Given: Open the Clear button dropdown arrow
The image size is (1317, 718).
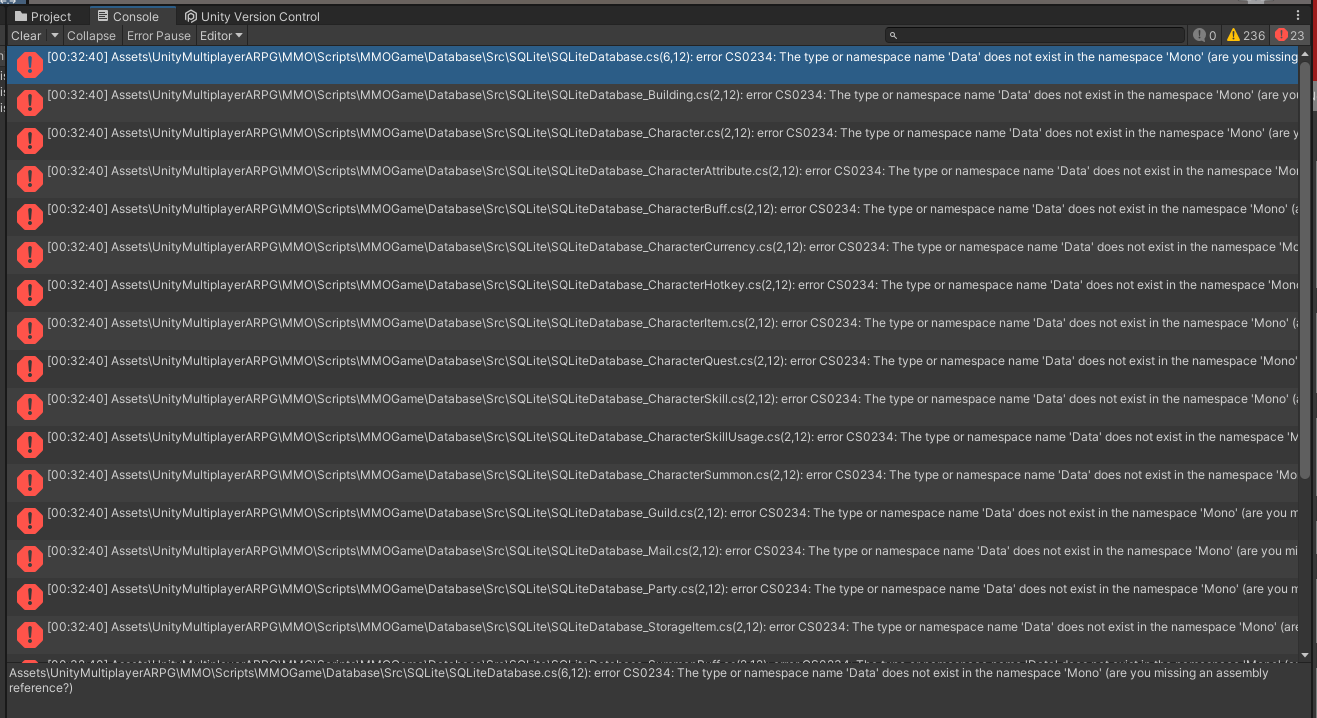Looking at the screenshot, I should pos(55,36).
